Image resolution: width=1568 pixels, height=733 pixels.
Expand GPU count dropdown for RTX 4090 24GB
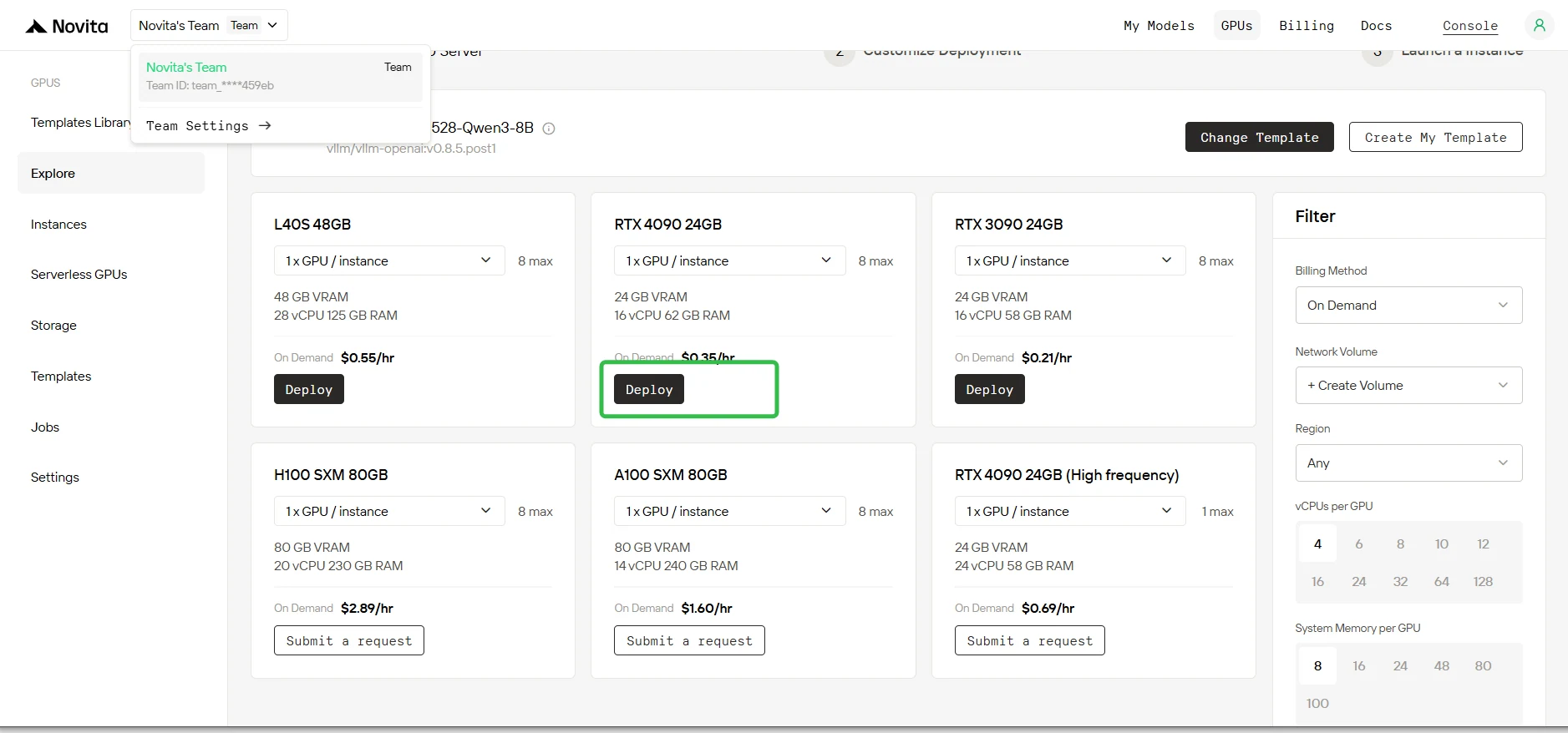[x=729, y=260]
